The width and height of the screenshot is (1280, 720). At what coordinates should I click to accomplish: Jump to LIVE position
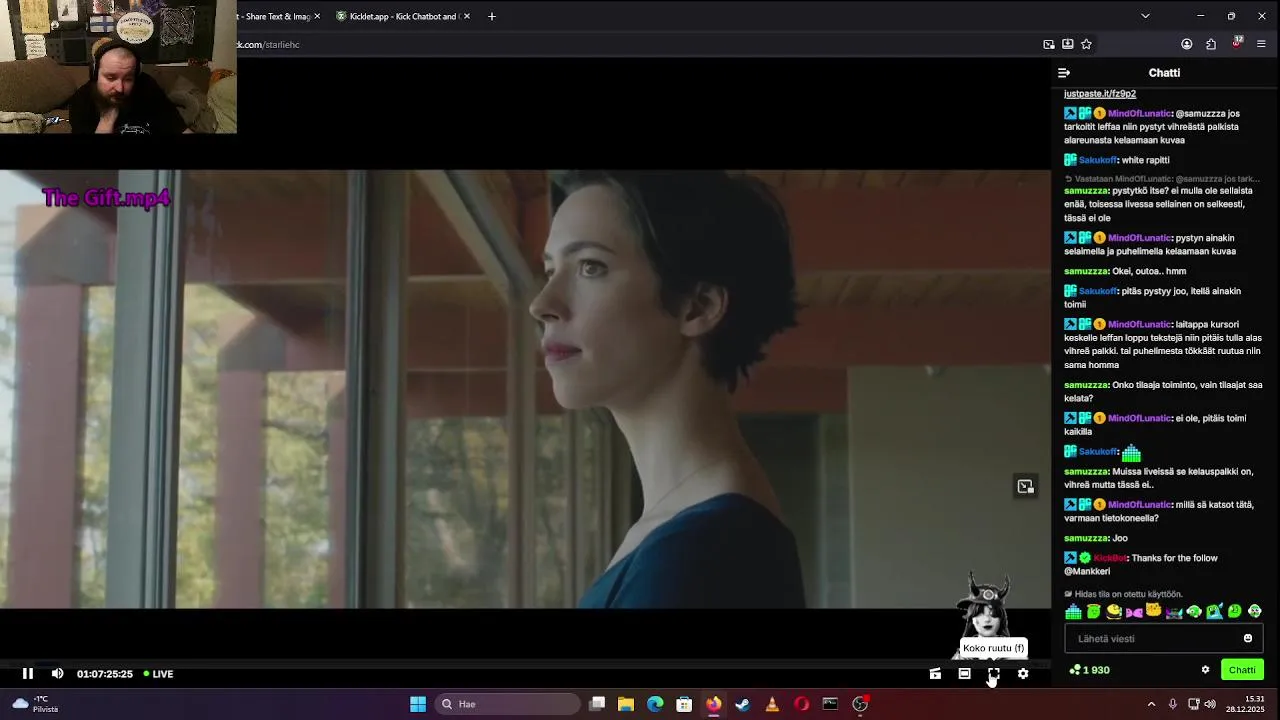point(158,674)
